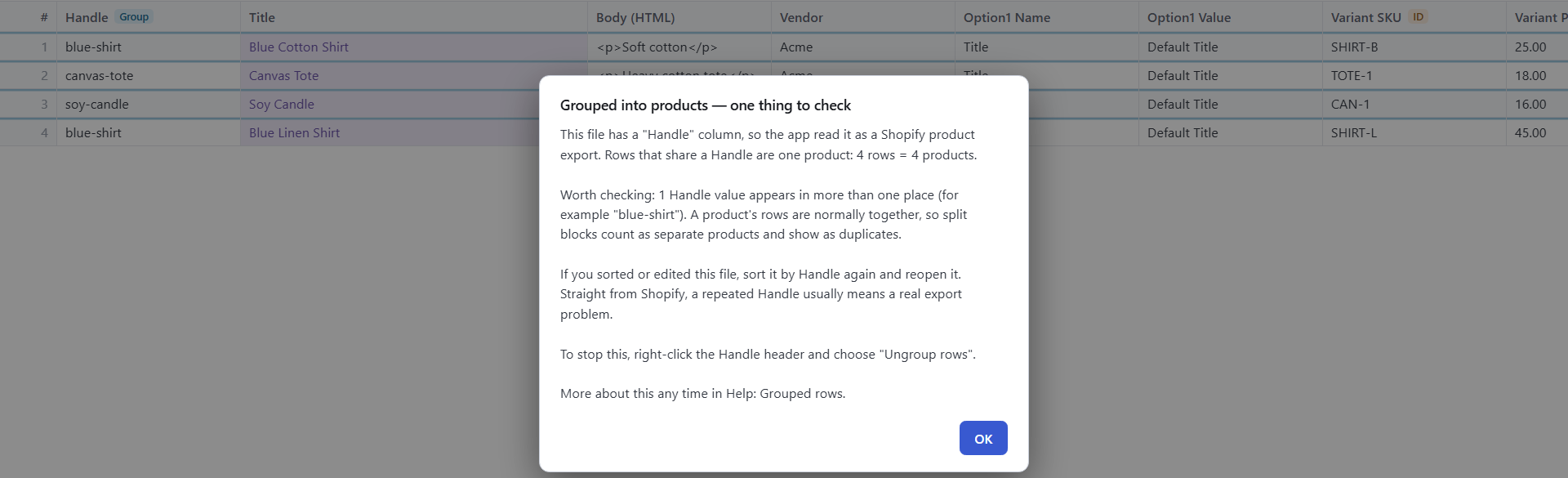Click the Title column header

click(x=413, y=17)
